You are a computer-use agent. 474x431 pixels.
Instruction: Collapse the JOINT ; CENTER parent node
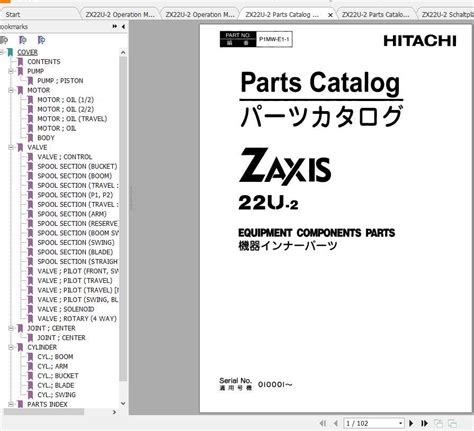point(11,328)
